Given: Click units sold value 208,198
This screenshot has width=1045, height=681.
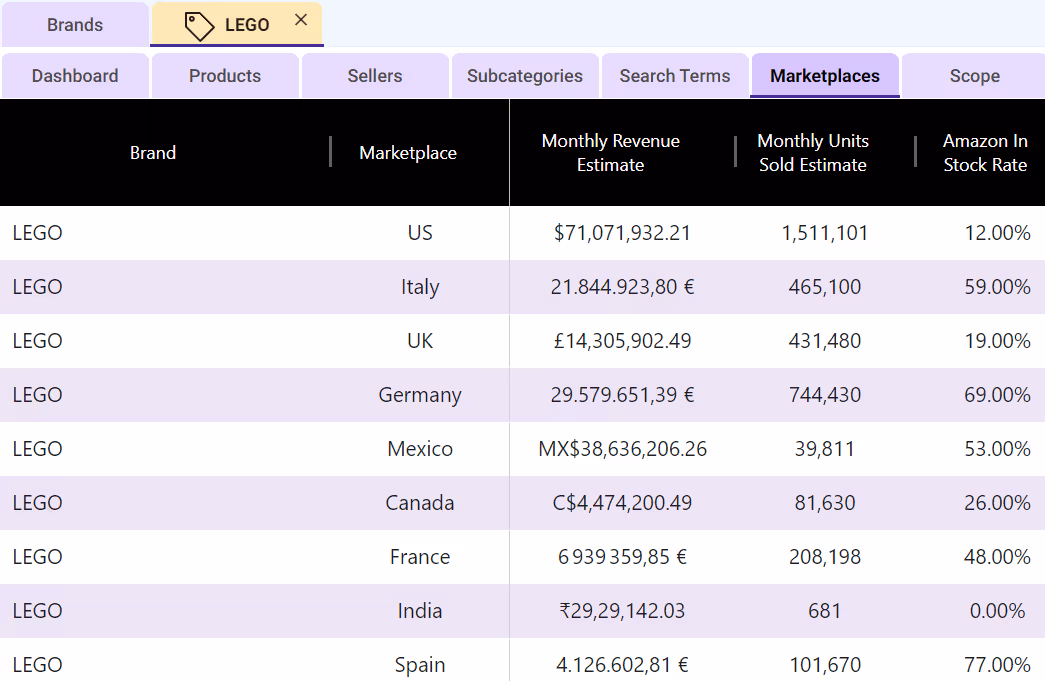Looking at the screenshot, I should [825, 556].
